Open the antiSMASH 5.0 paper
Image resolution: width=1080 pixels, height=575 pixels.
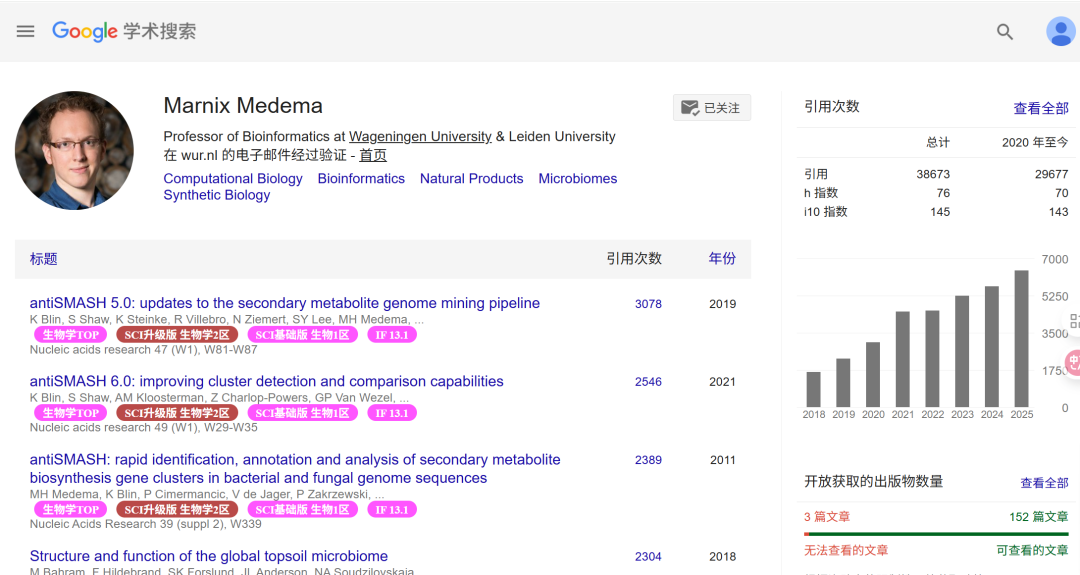click(x=284, y=303)
